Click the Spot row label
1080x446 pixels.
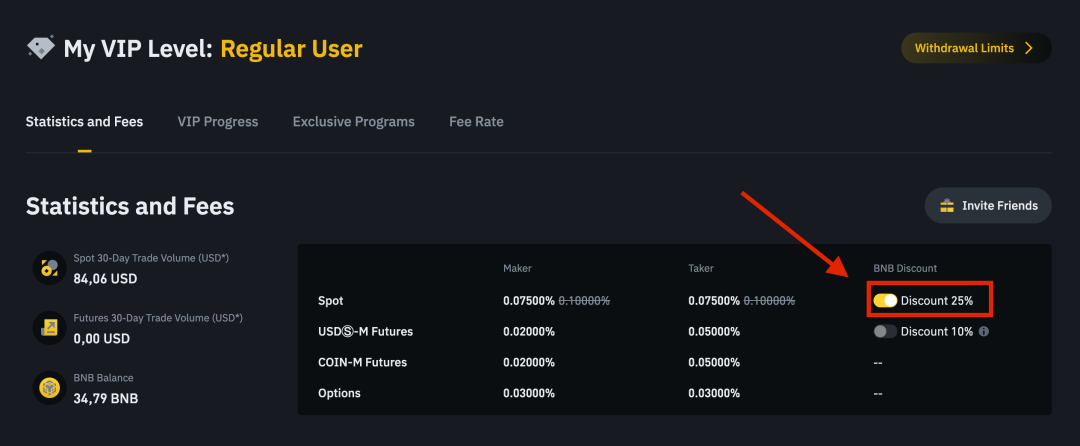click(x=331, y=301)
